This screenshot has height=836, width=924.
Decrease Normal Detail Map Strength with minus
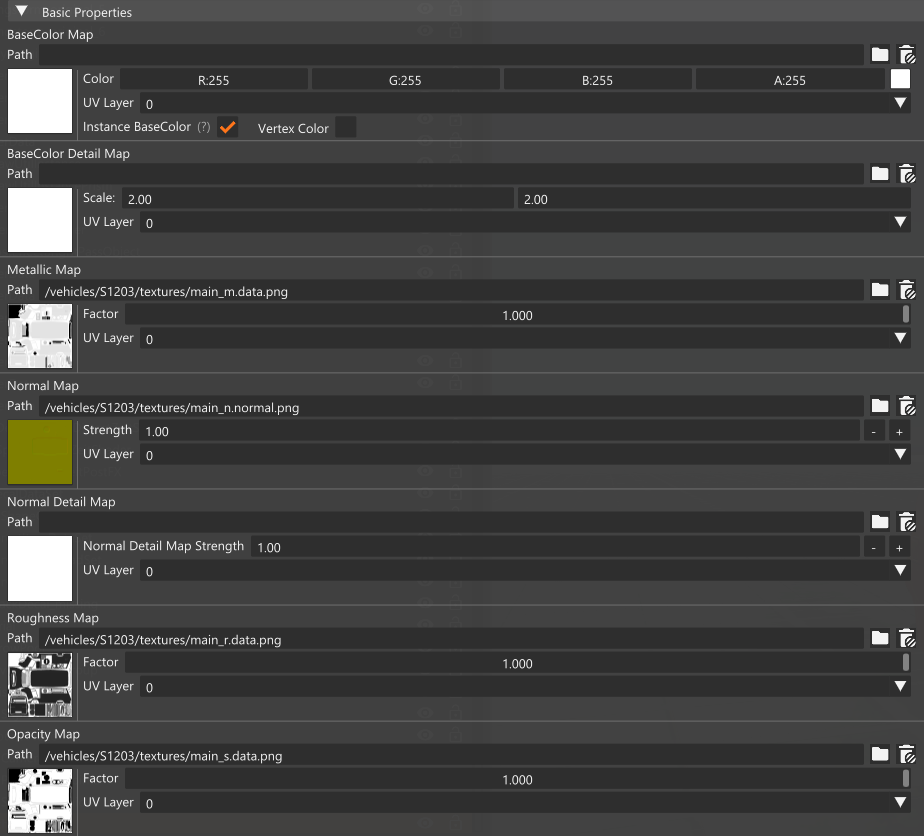tap(873, 548)
